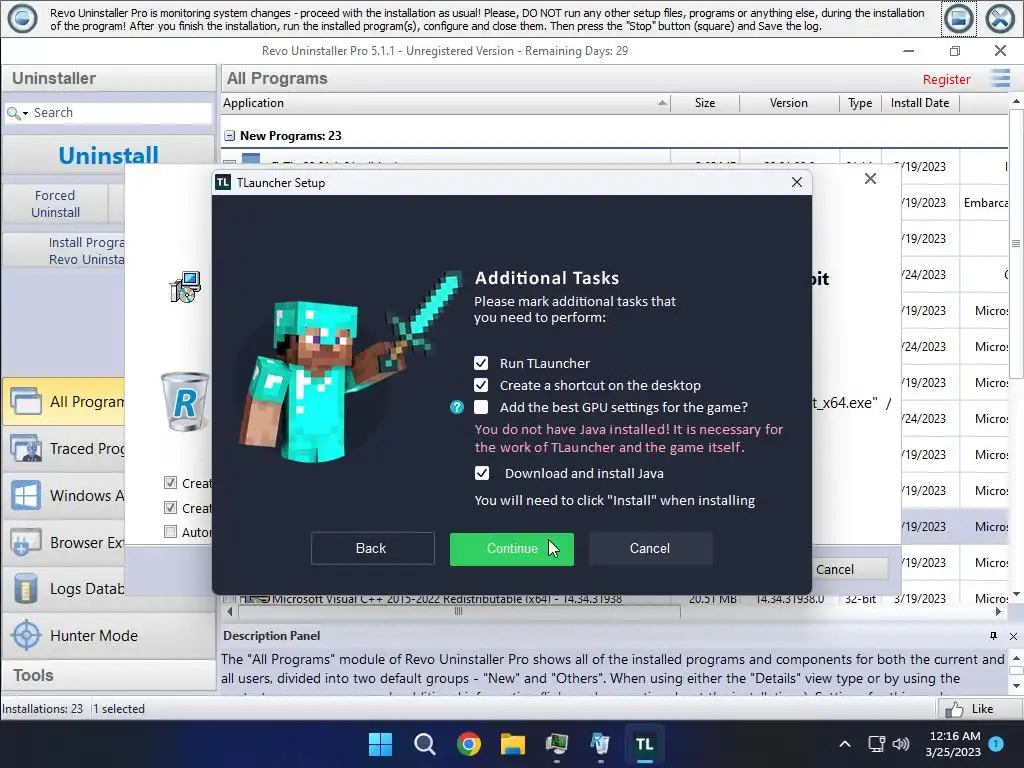
Task: Sort by Type column header
Action: (860, 103)
